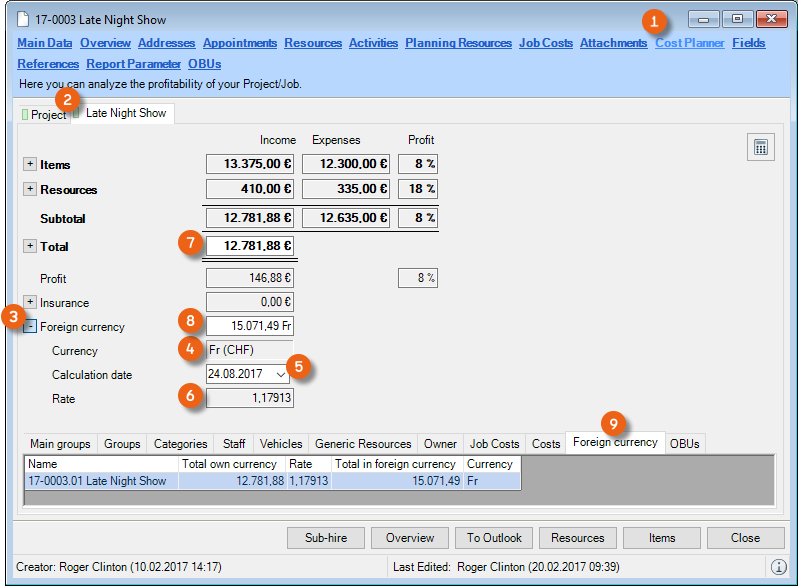
Task: Open the Job Costs bottom tab
Action: point(494,443)
